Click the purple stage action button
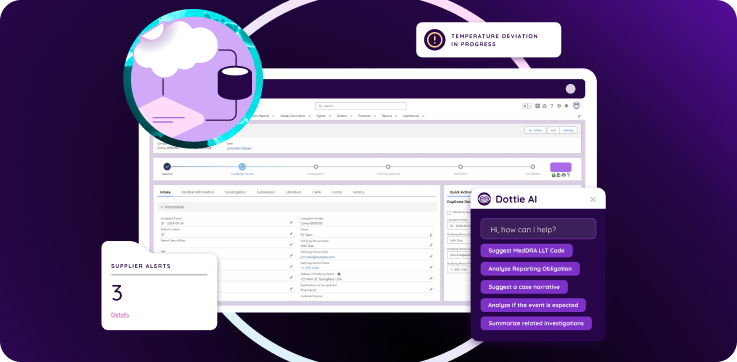This screenshot has width=737, height=362. (561, 167)
